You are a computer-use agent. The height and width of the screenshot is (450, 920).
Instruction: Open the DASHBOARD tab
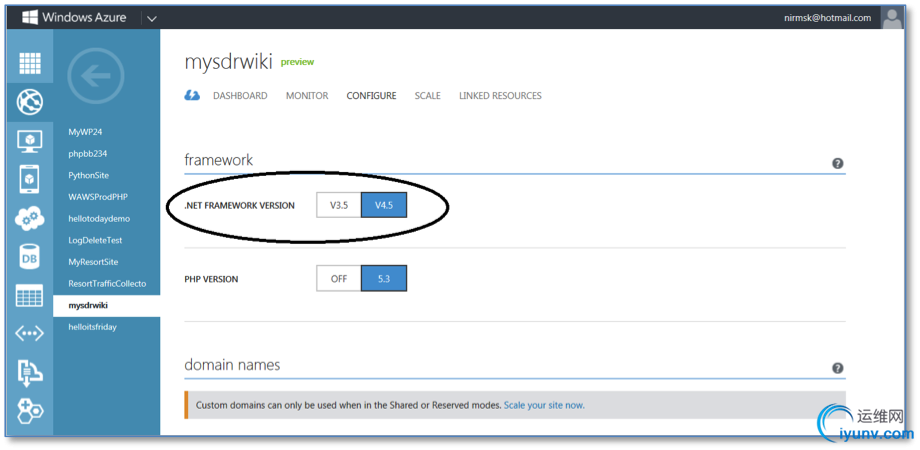240,96
